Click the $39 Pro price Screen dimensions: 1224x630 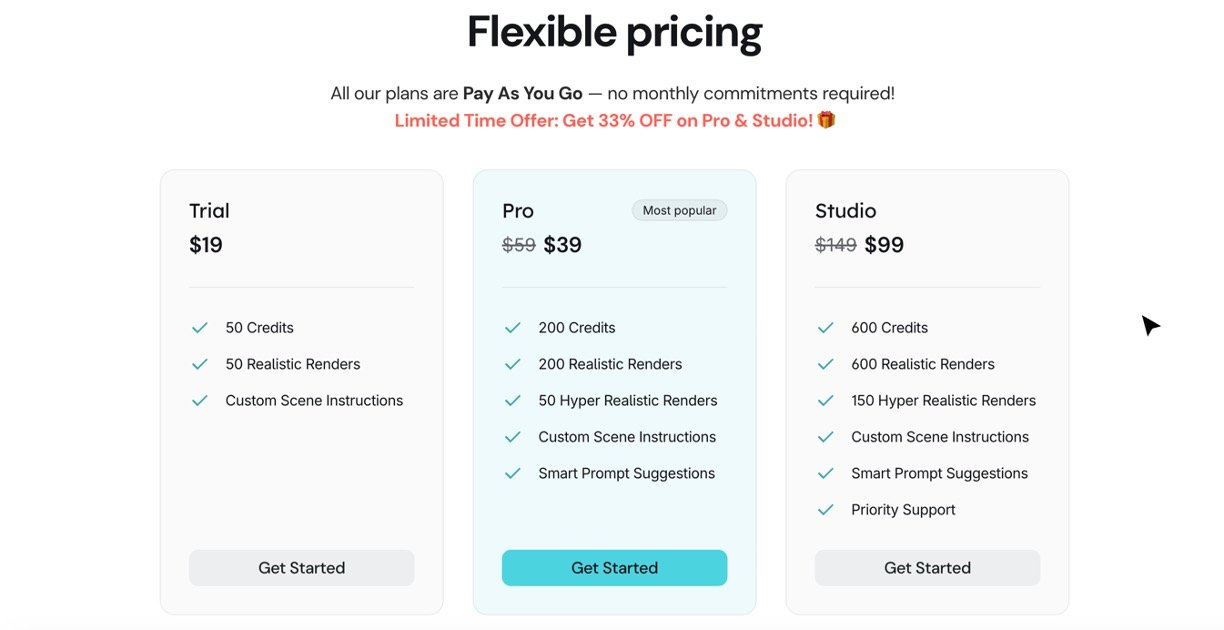click(x=562, y=245)
